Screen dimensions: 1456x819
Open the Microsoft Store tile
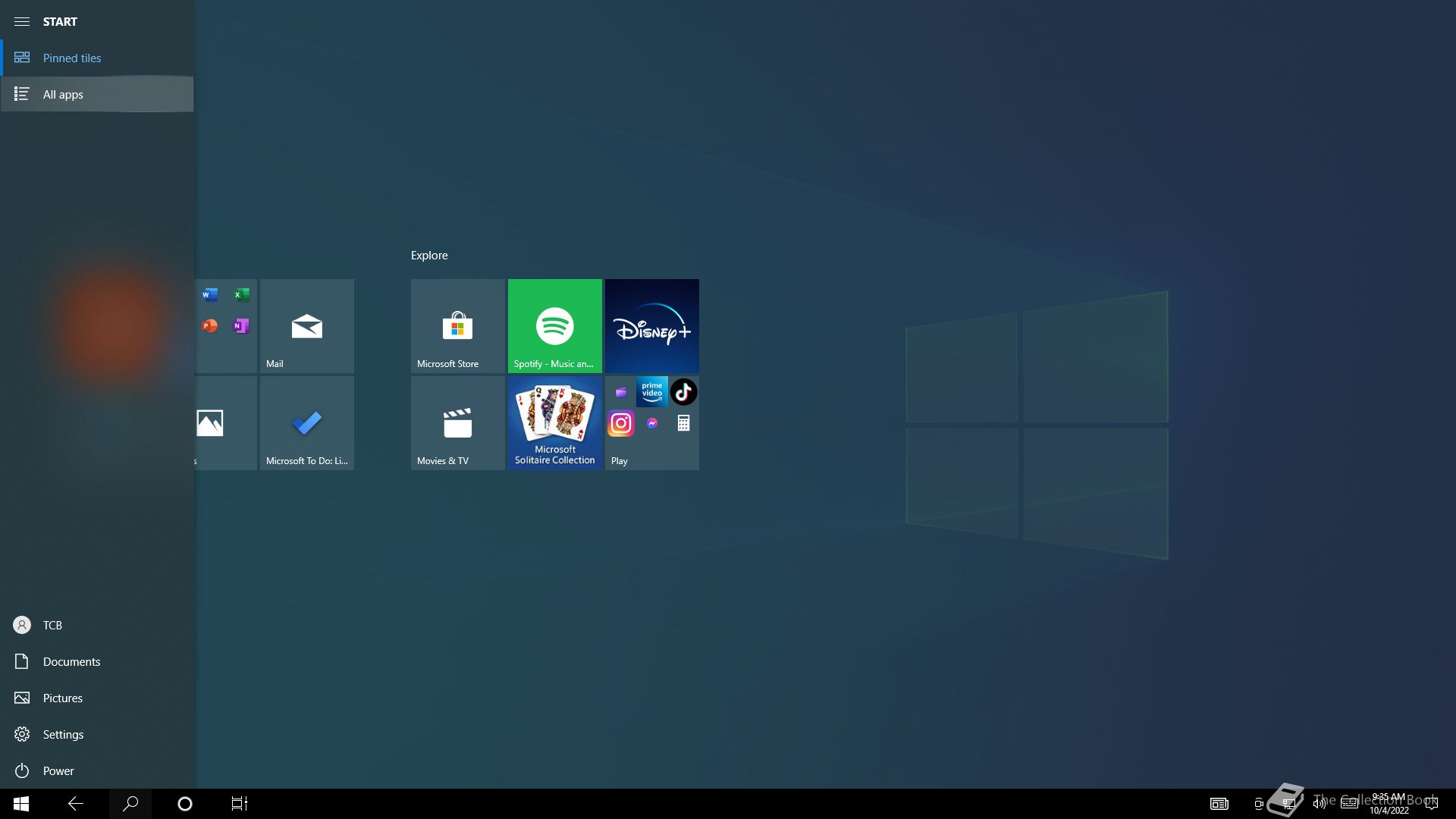pos(458,326)
